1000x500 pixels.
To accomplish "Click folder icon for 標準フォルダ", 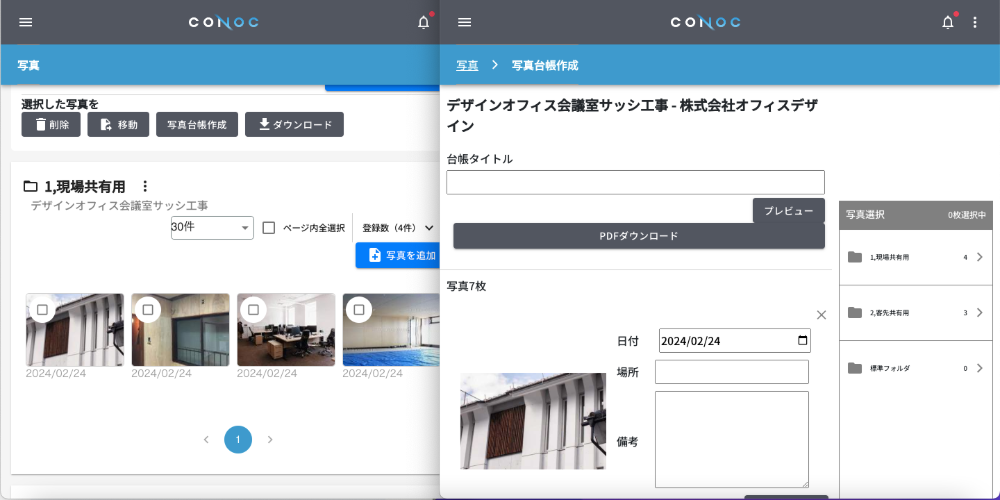I will [855, 368].
